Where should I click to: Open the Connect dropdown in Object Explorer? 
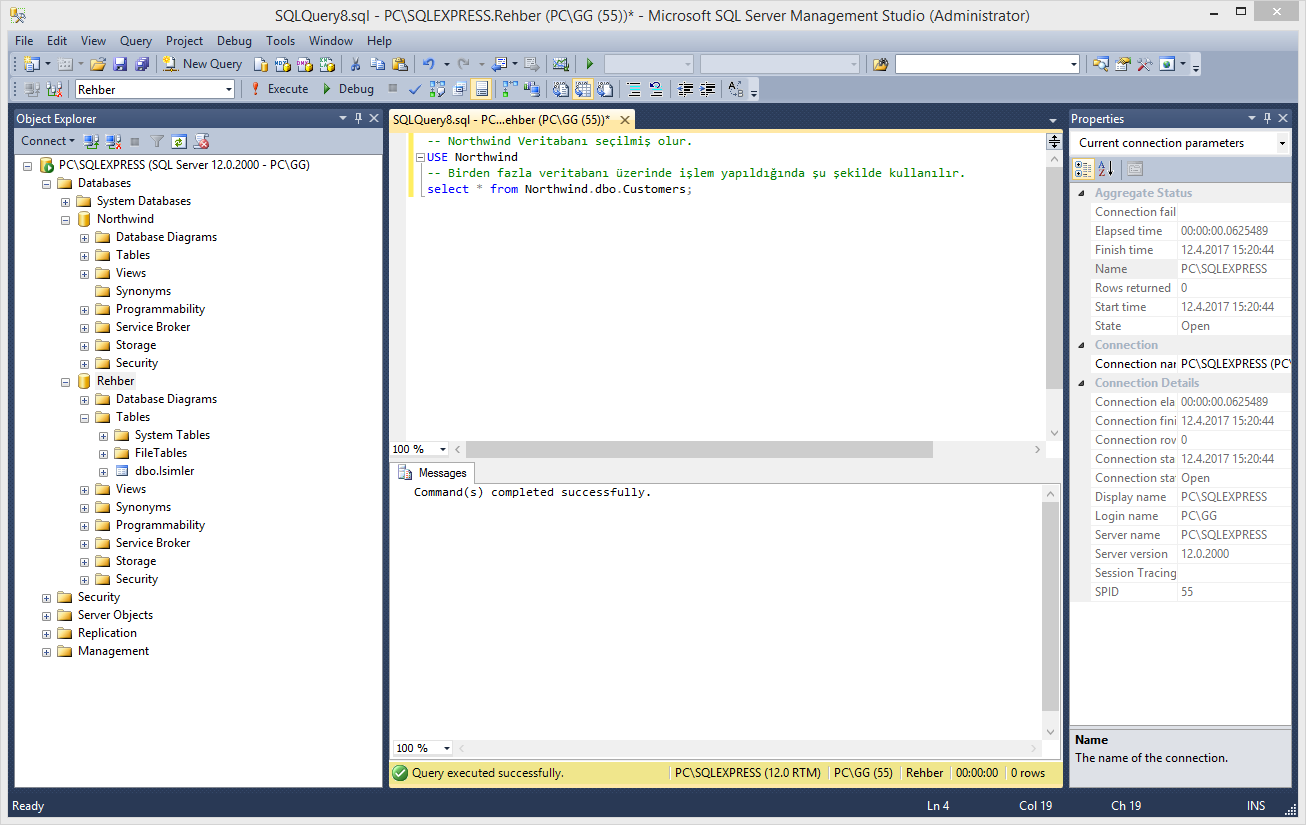tap(47, 141)
